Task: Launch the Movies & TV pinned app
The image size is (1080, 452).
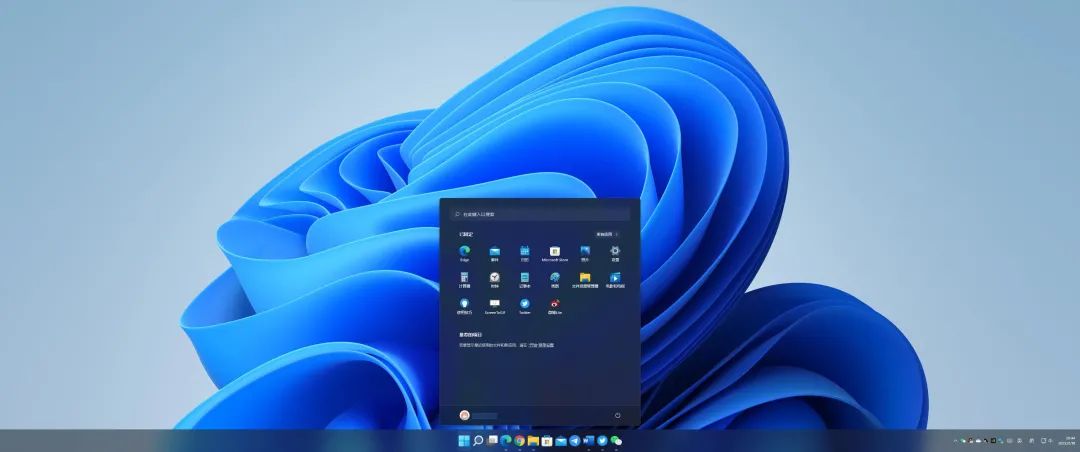Action: [615, 280]
